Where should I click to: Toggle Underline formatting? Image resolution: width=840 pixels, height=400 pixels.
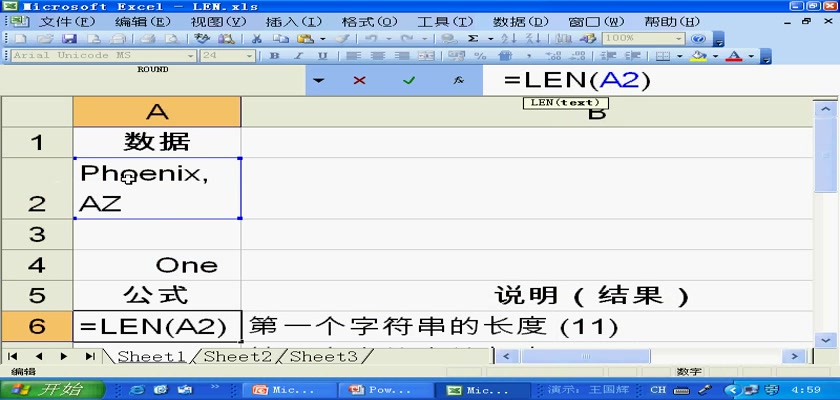click(322, 56)
